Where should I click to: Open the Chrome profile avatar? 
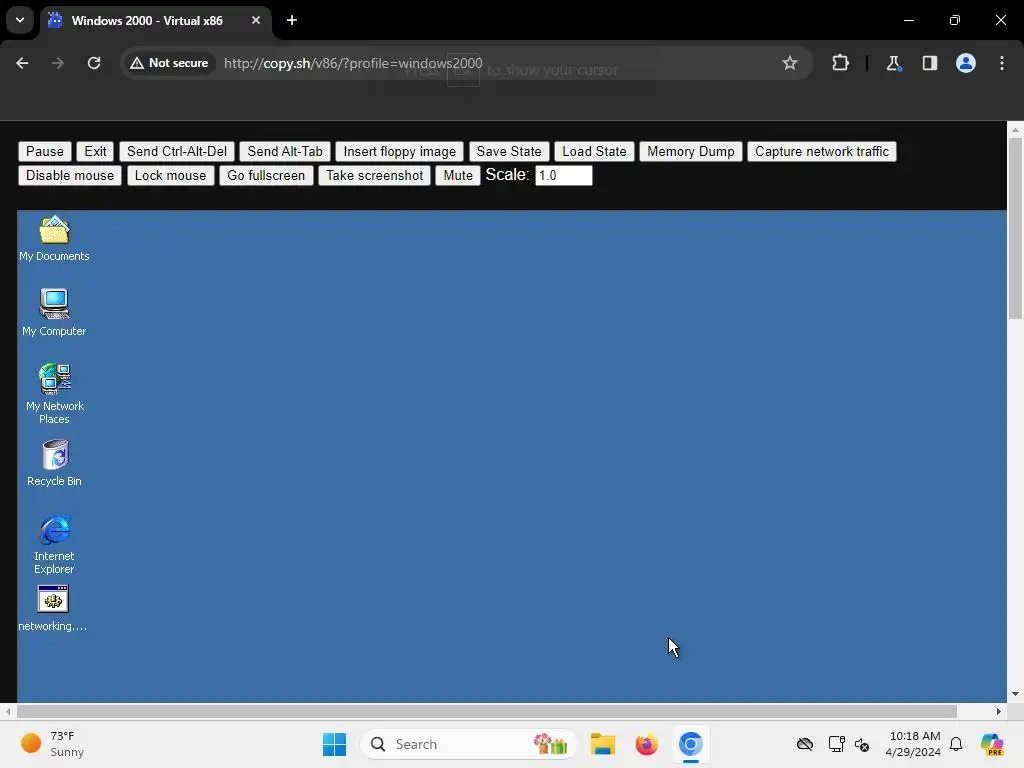point(965,63)
